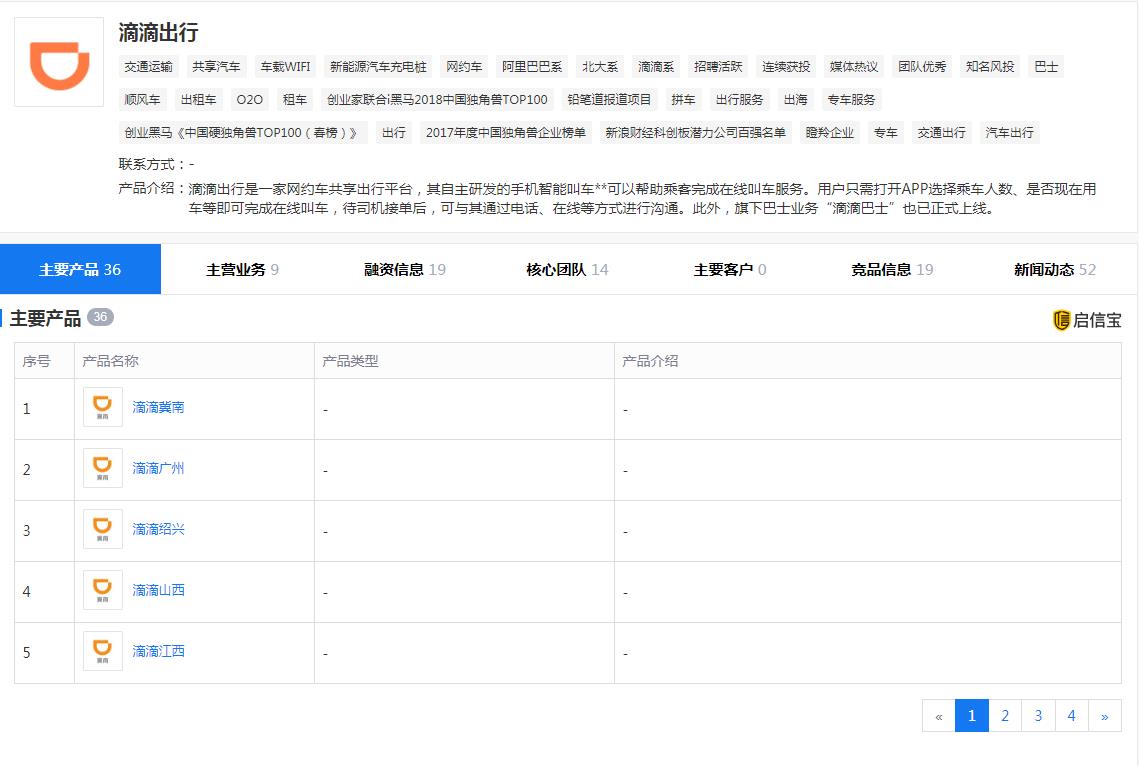Click the 媒体热议 tag

tap(854, 67)
